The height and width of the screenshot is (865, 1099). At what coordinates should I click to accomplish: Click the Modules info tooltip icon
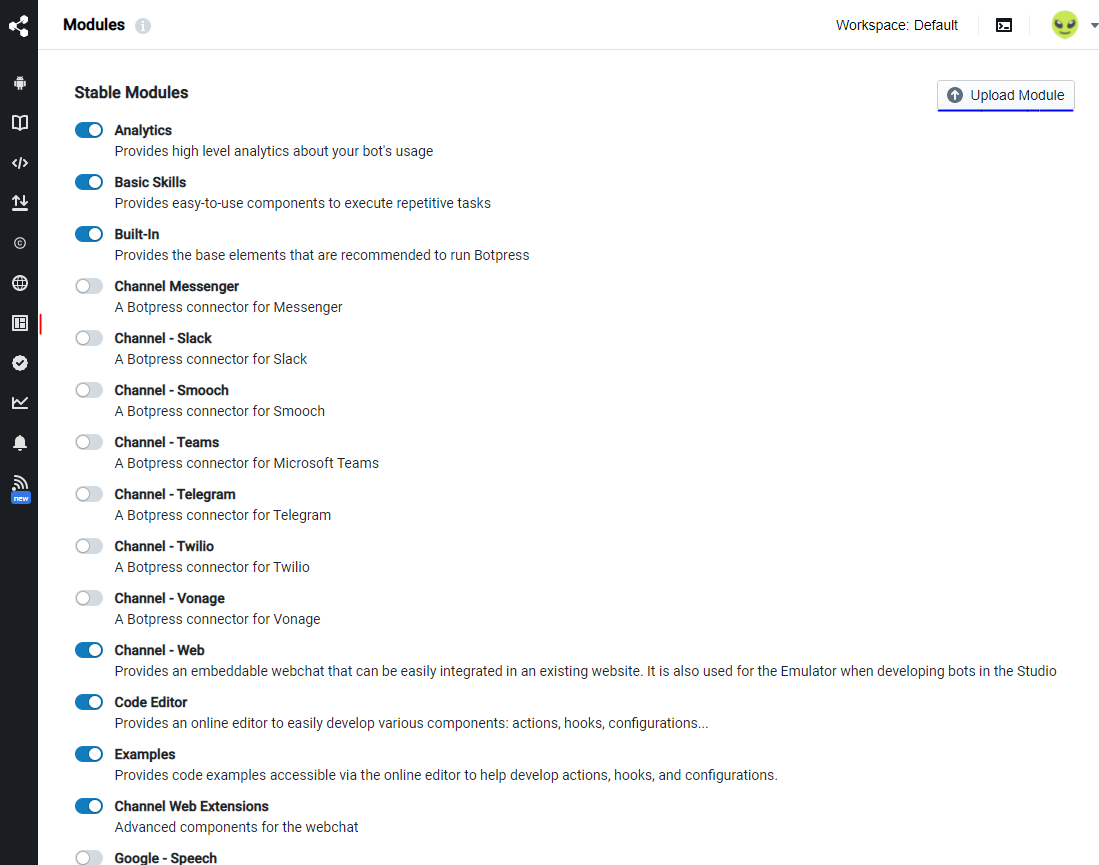pyautogui.click(x=143, y=26)
